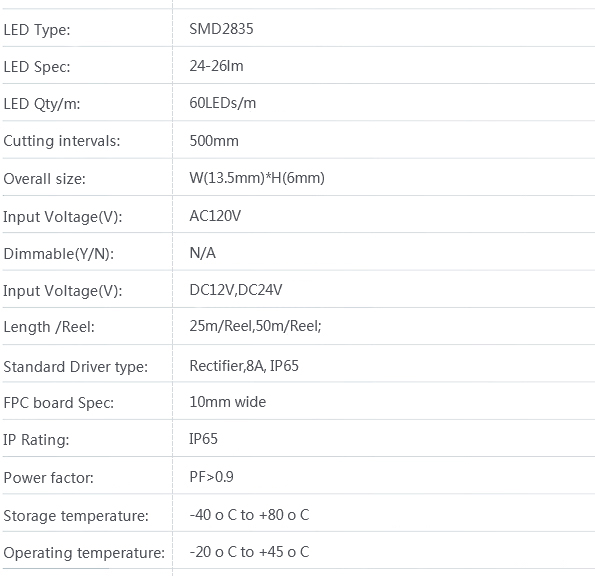595x576 pixels.
Task: Click the AC120V input voltage value
Action: tap(215, 216)
